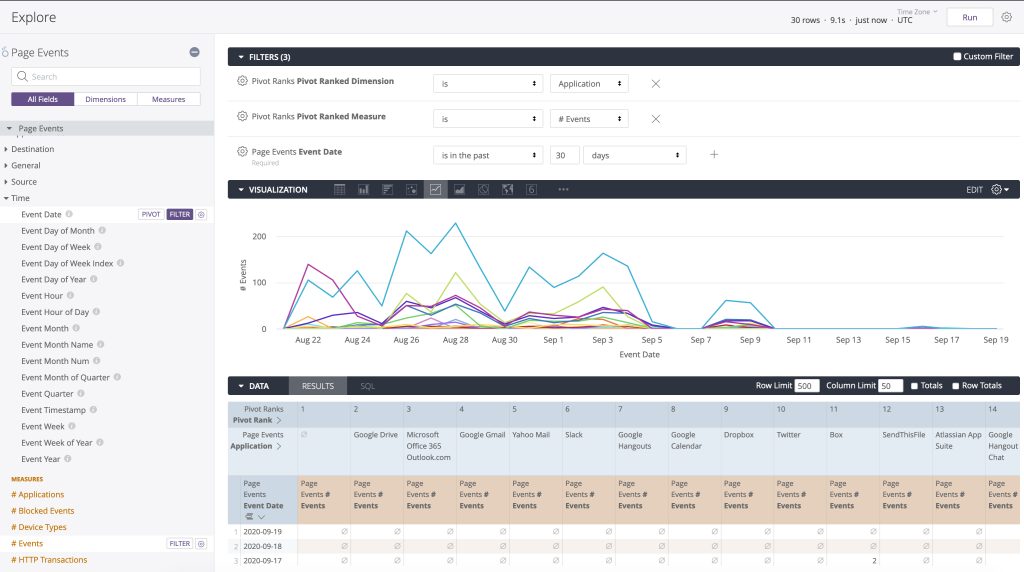
Task: Select the table visualization icon
Action: (340, 189)
